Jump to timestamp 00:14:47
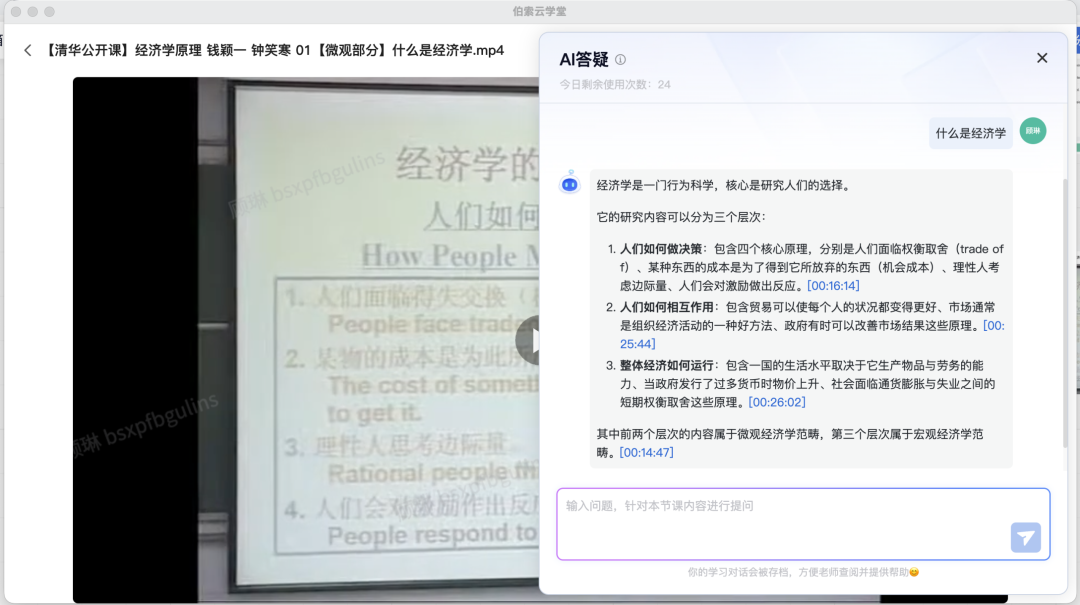The image size is (1080, 605). [646, 452]
